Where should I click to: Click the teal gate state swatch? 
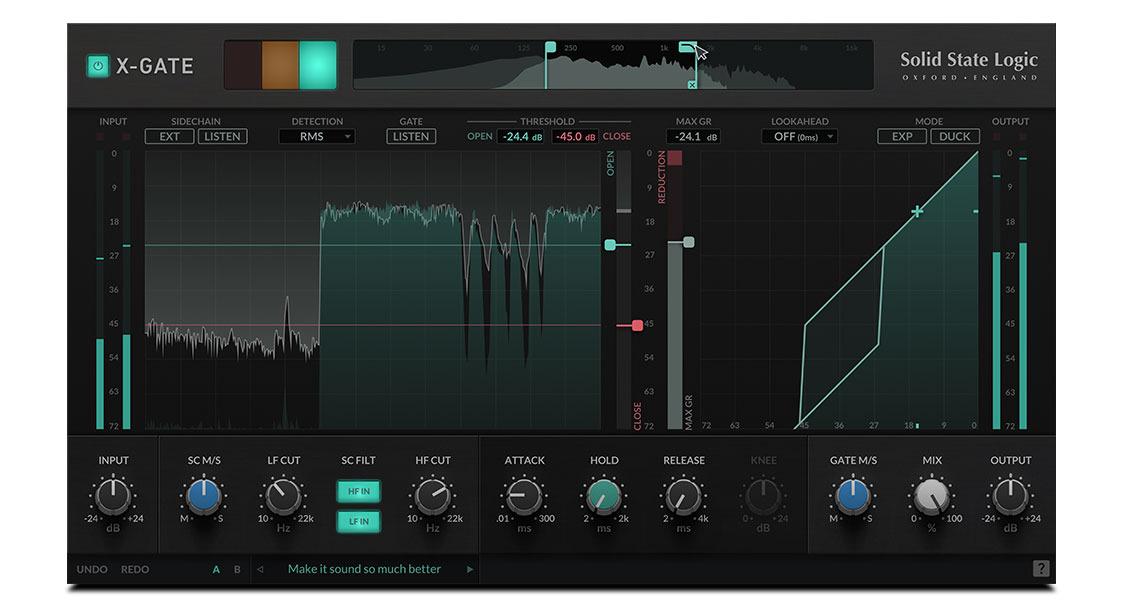click(x=318, y=65)
